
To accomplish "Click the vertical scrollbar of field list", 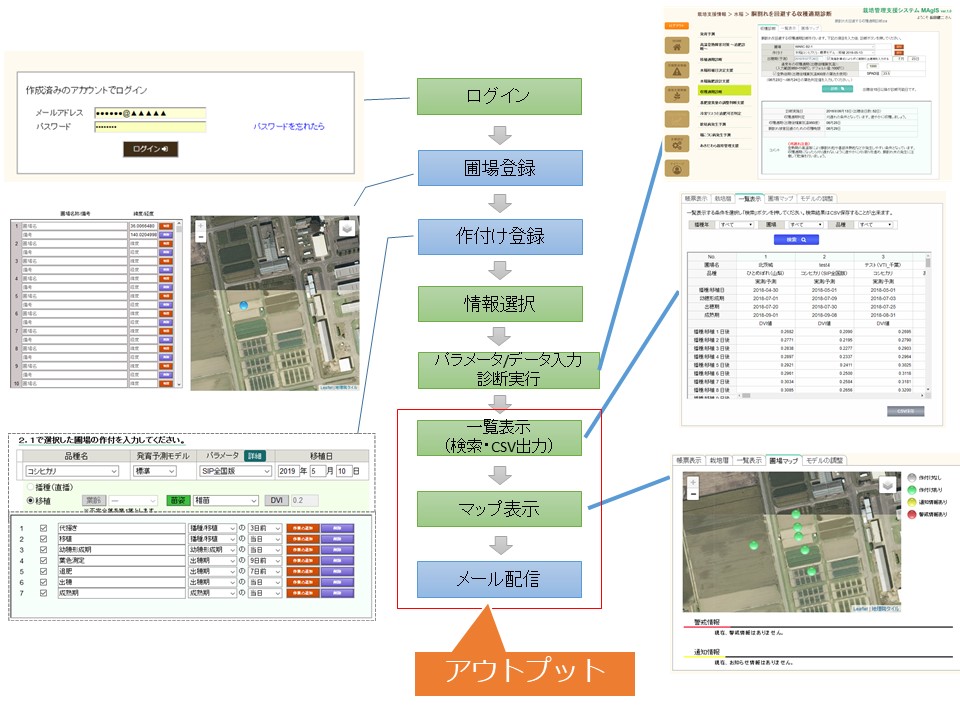I will point(179,303).
